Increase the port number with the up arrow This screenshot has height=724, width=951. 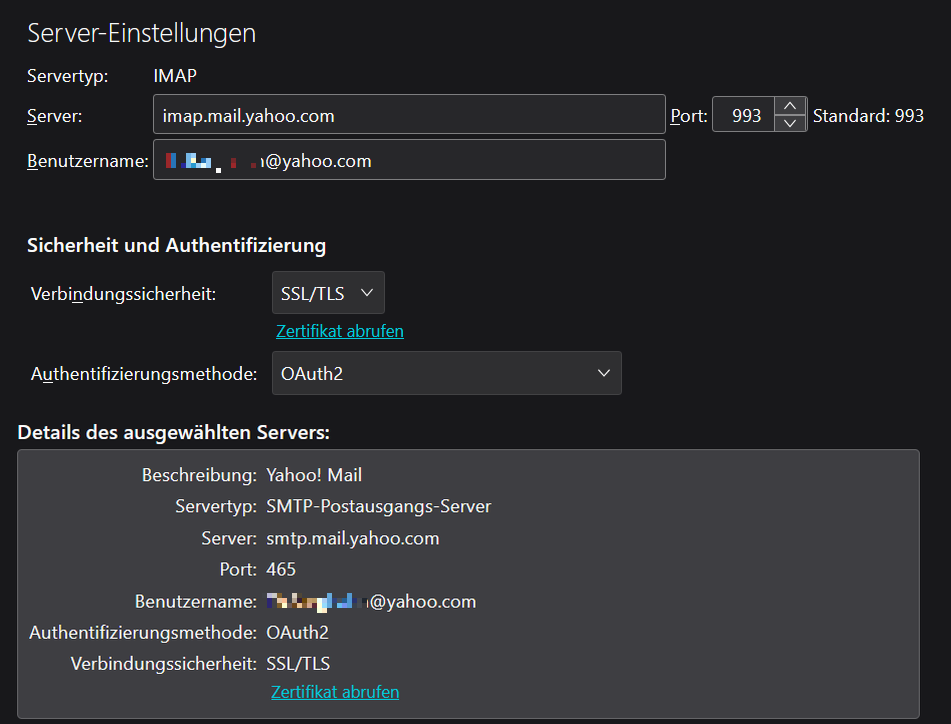point(790,106)
